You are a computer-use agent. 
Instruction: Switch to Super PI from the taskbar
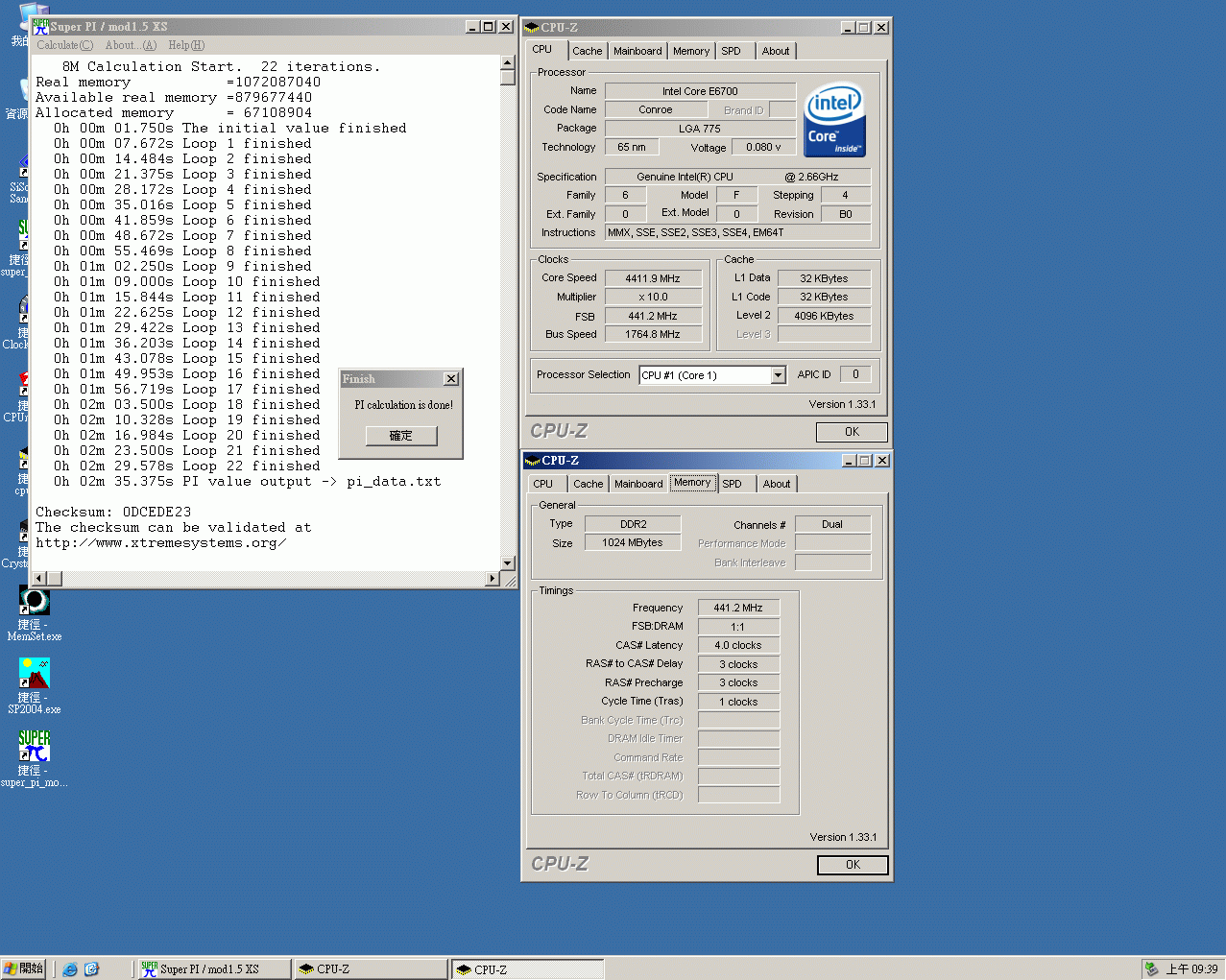[x=213, y=969]
